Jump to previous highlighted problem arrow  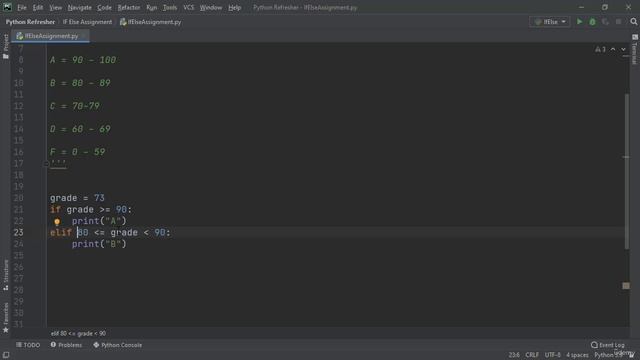[x=613, y=49]
